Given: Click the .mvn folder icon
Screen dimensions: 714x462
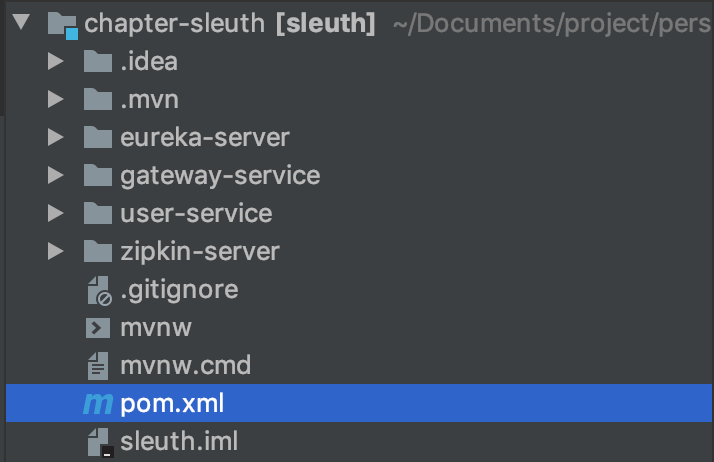Looking at the screenshot, I should tap(98, 99).
